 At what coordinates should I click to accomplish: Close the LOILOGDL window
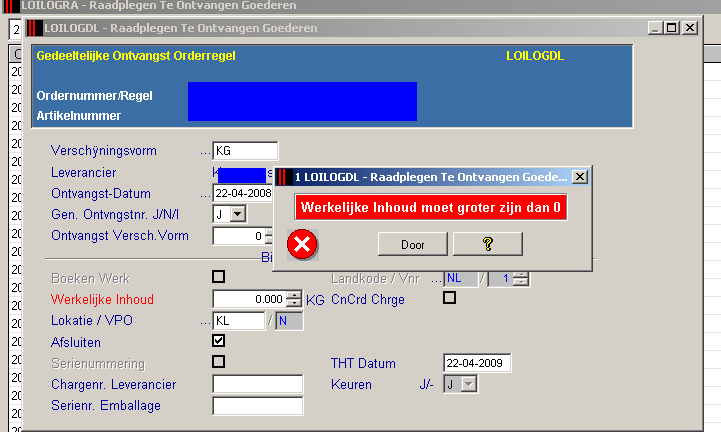tap(690, 28)
